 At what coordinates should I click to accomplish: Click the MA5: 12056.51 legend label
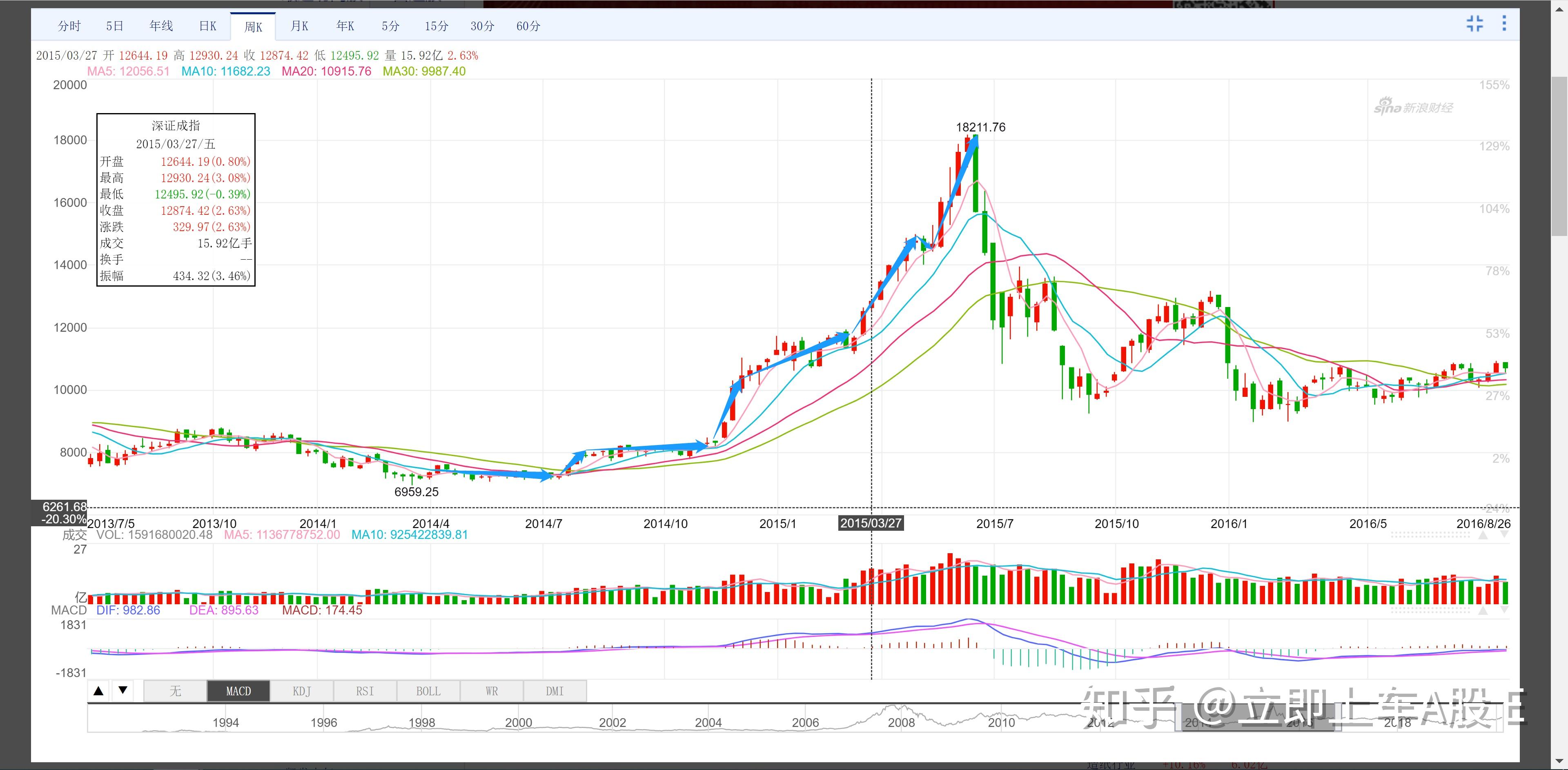(x=129, y=71)
